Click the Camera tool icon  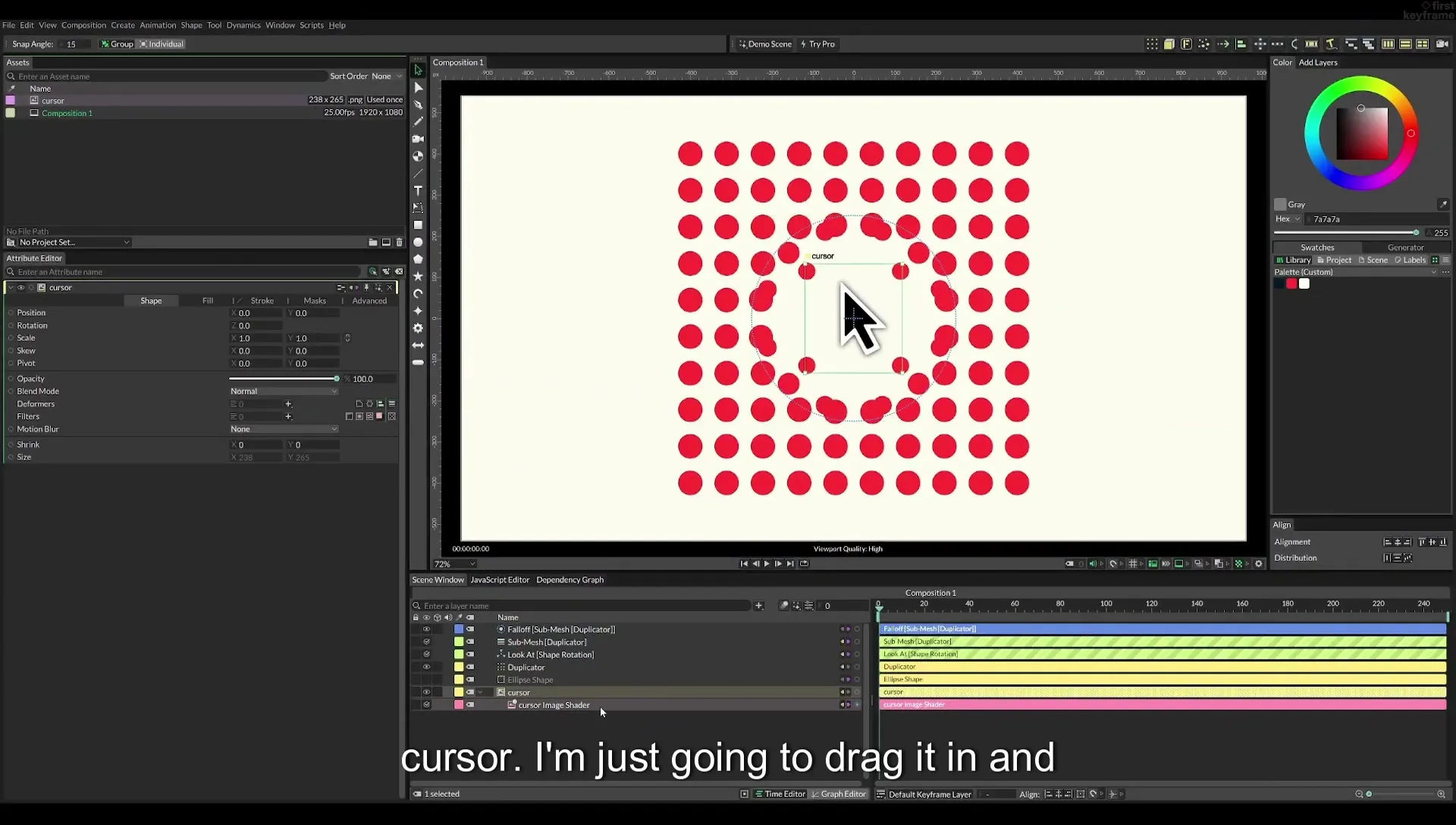(x=418, y=139)
